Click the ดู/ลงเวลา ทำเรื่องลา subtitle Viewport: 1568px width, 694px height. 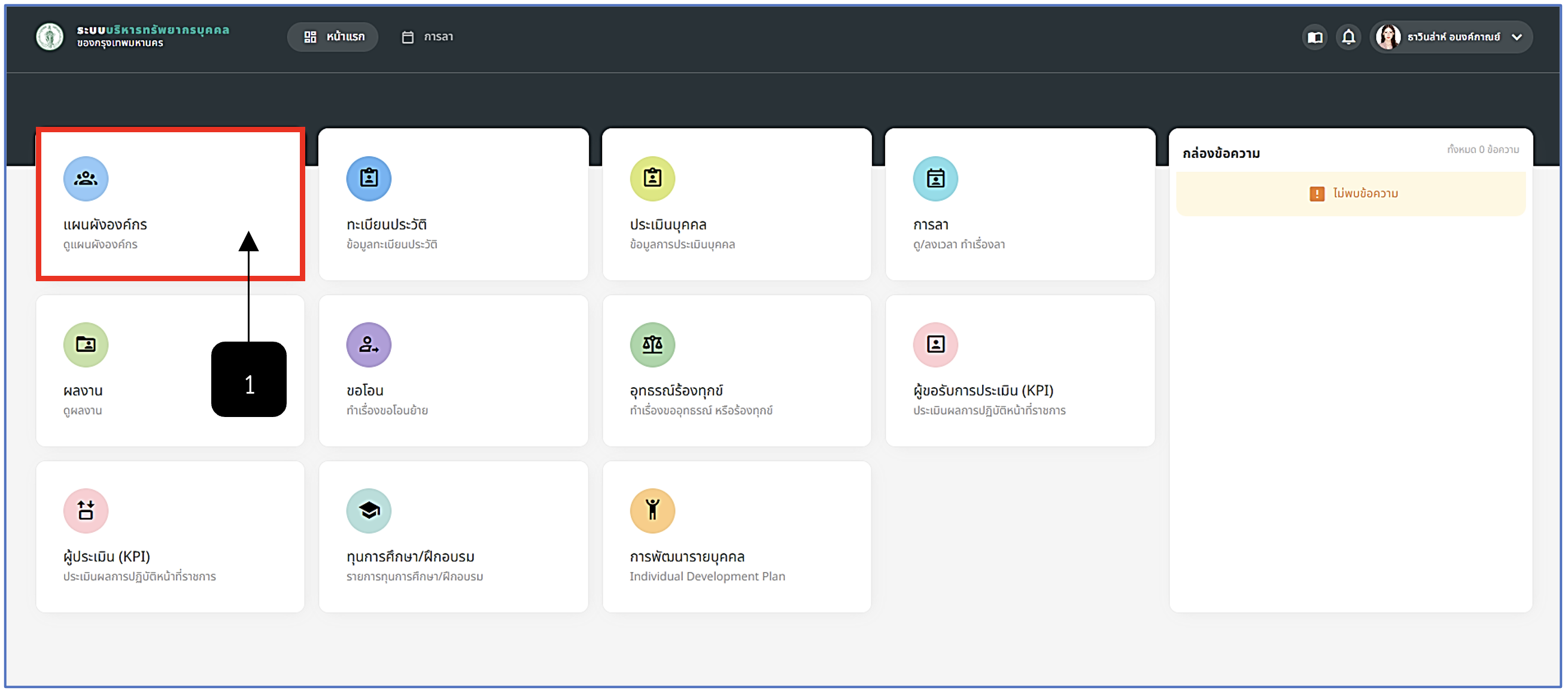(x=959, y=245)
